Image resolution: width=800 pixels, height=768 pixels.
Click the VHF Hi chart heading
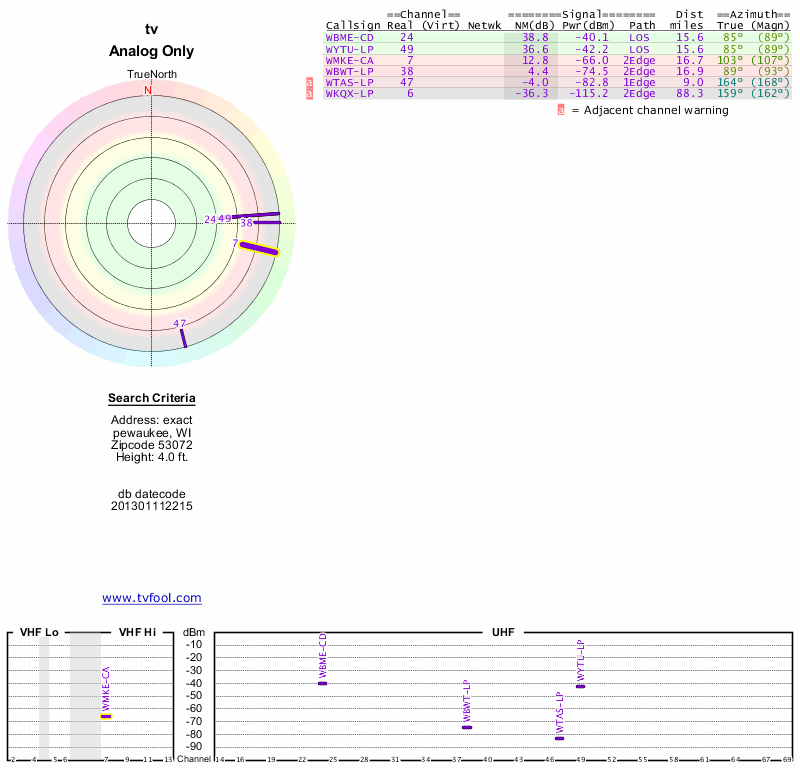tap(137, 632)
